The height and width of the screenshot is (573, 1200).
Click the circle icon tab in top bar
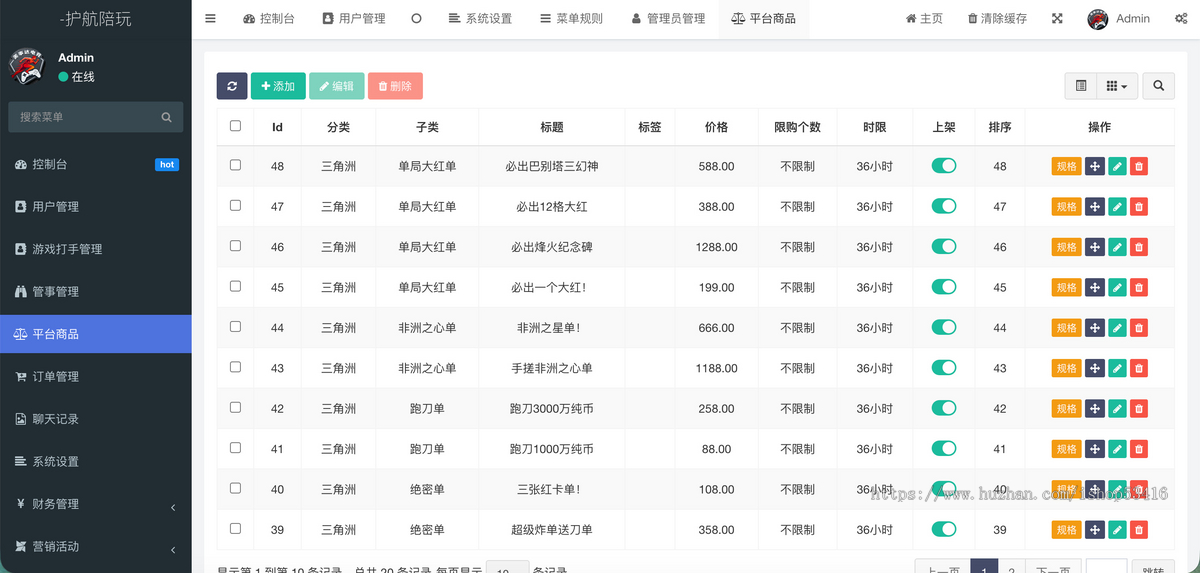416,18
